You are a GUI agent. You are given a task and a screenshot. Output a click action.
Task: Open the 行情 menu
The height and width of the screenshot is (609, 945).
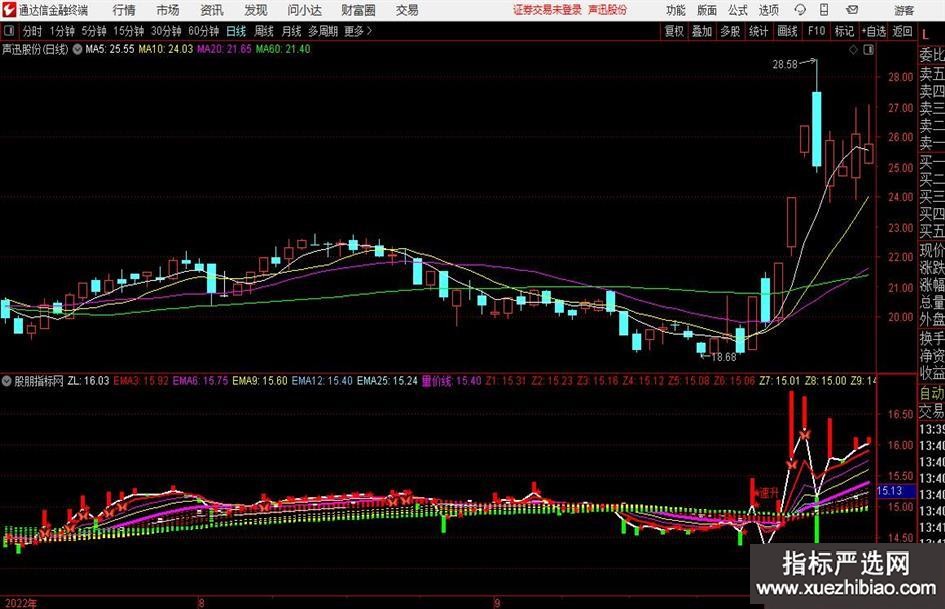coord(124,10)
